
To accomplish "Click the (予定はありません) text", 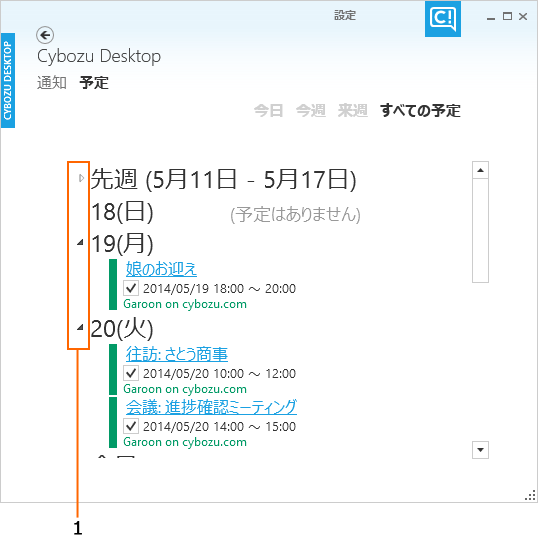I will click(295, 214).
